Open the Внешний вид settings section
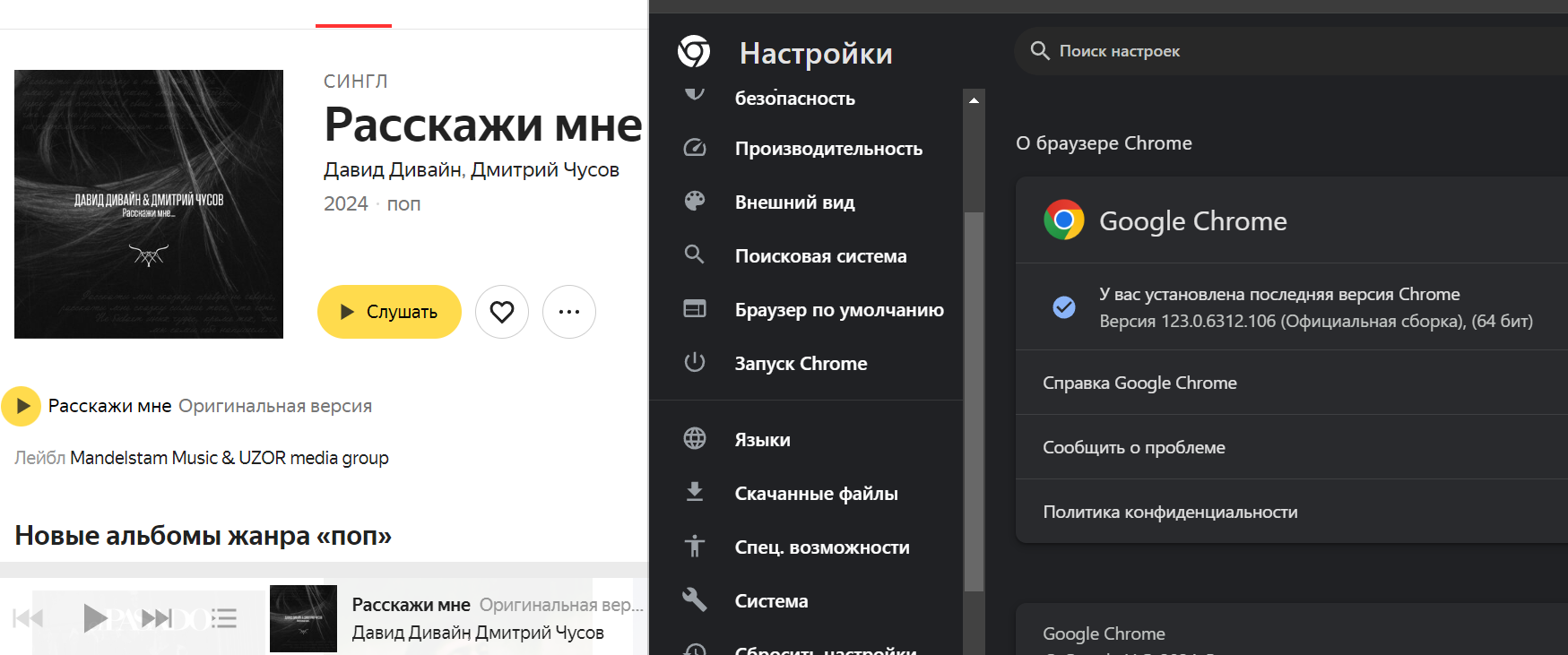 (794, 202)
